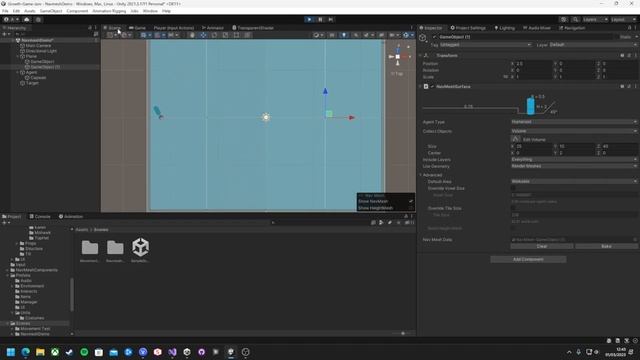Toggle scene lighting lightbulb icon
The image size is (640, 360).
coord(344,35)
